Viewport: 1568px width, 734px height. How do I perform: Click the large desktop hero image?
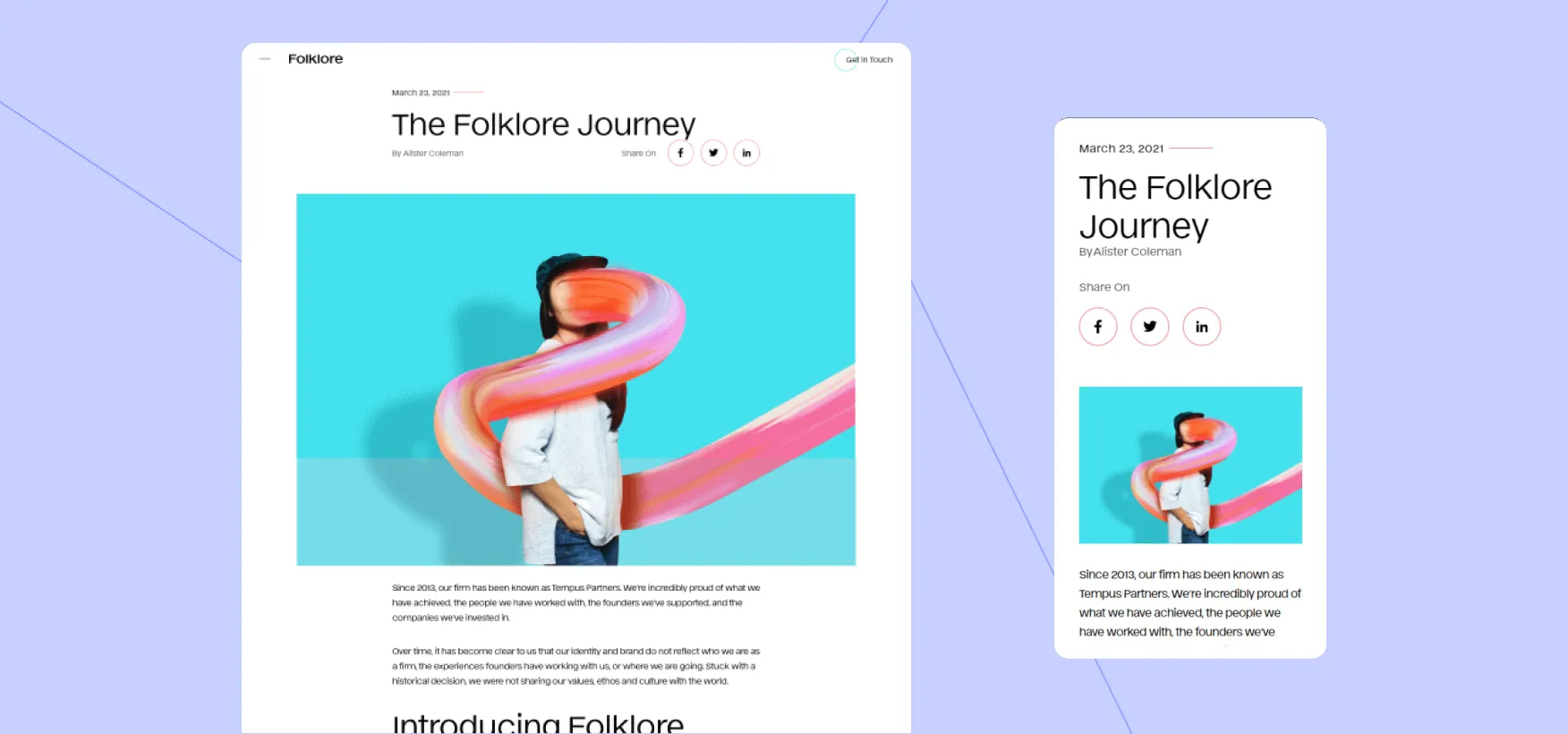click(x=575, y=380)
